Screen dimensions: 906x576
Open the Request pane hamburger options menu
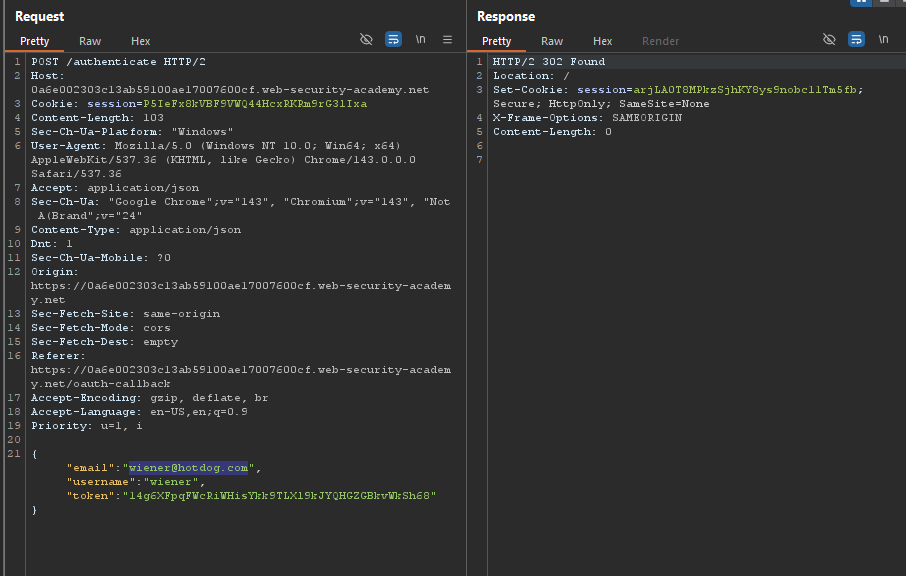tap(447, 39)
